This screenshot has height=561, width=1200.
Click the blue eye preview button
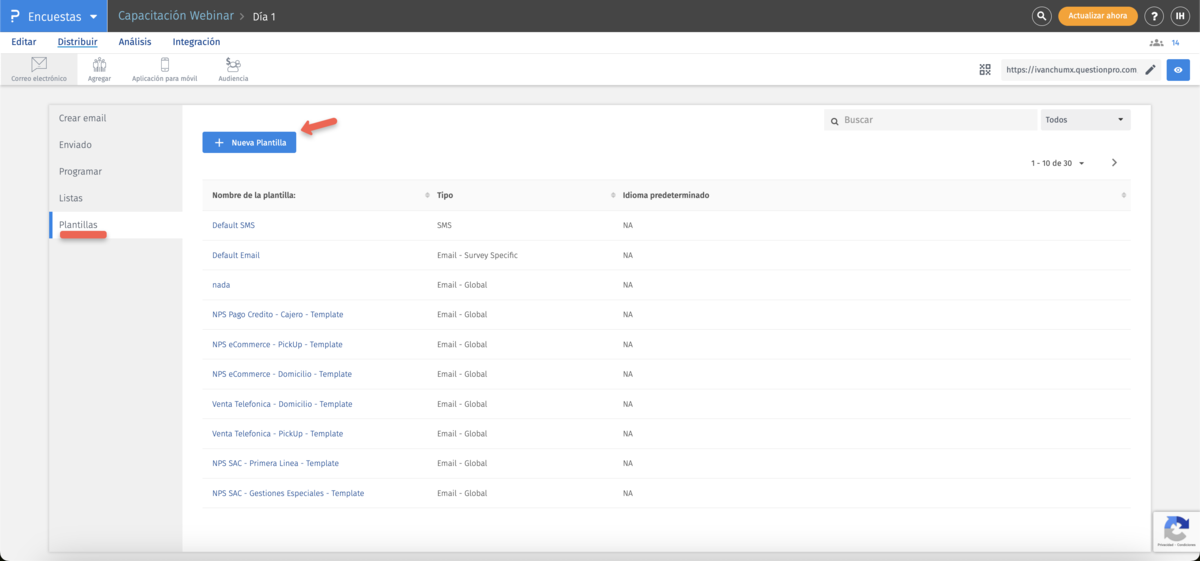1178,70
